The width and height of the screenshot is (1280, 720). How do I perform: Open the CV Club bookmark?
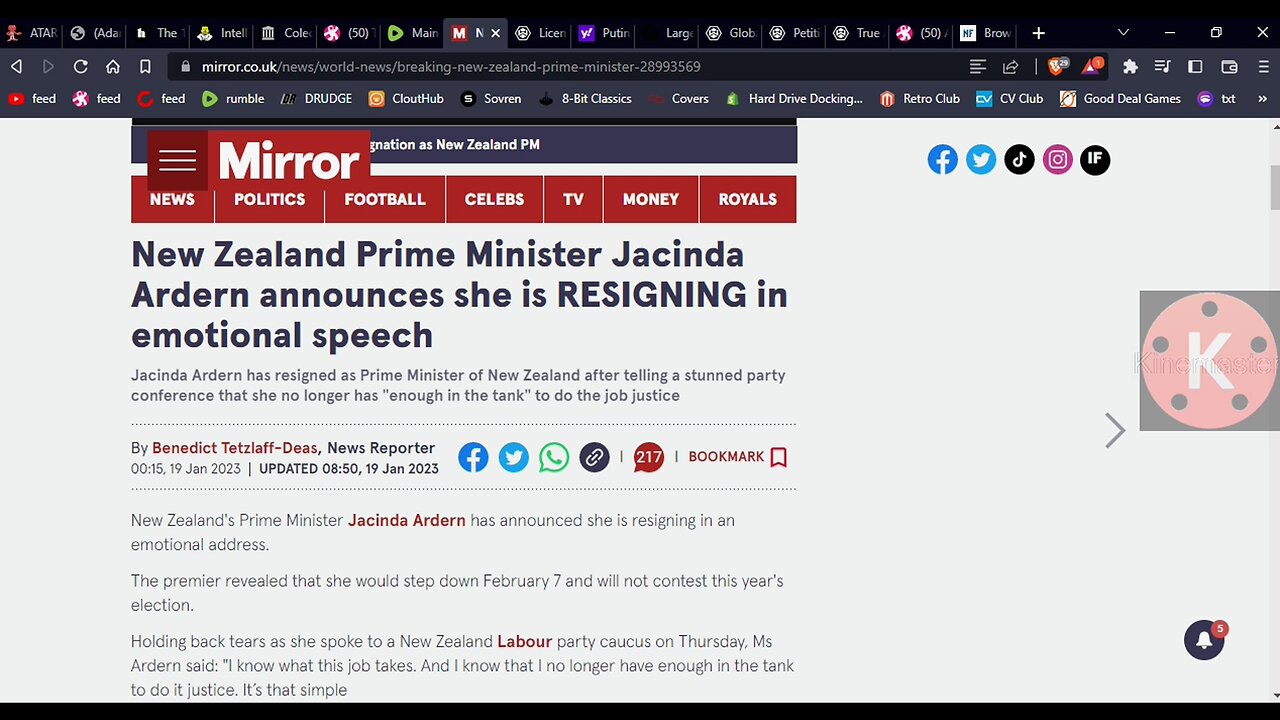pos(1009,99)
